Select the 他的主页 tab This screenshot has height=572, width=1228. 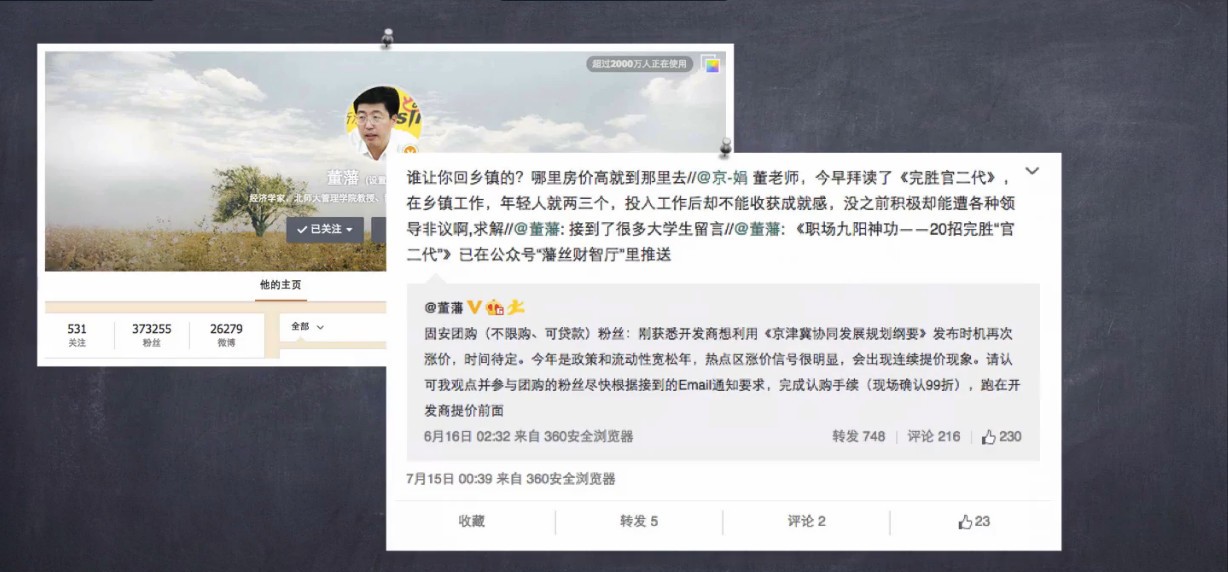(280, 285)
